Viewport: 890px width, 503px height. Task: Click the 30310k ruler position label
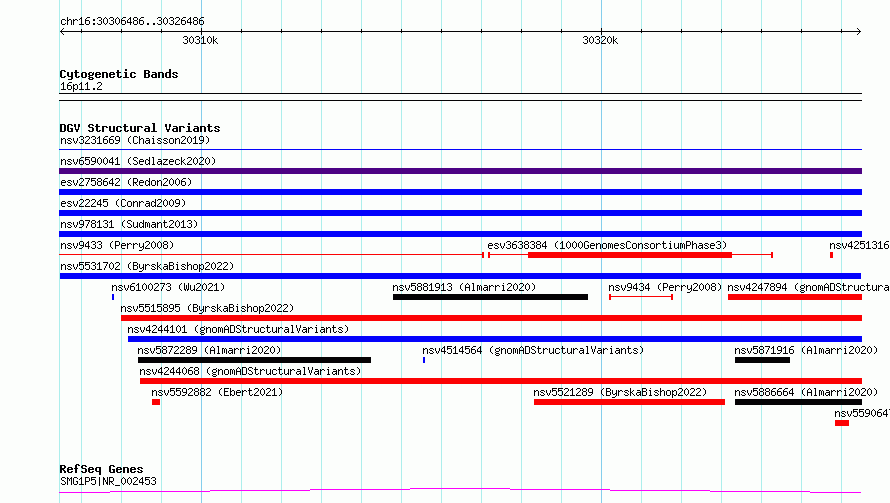pos(200,41)
